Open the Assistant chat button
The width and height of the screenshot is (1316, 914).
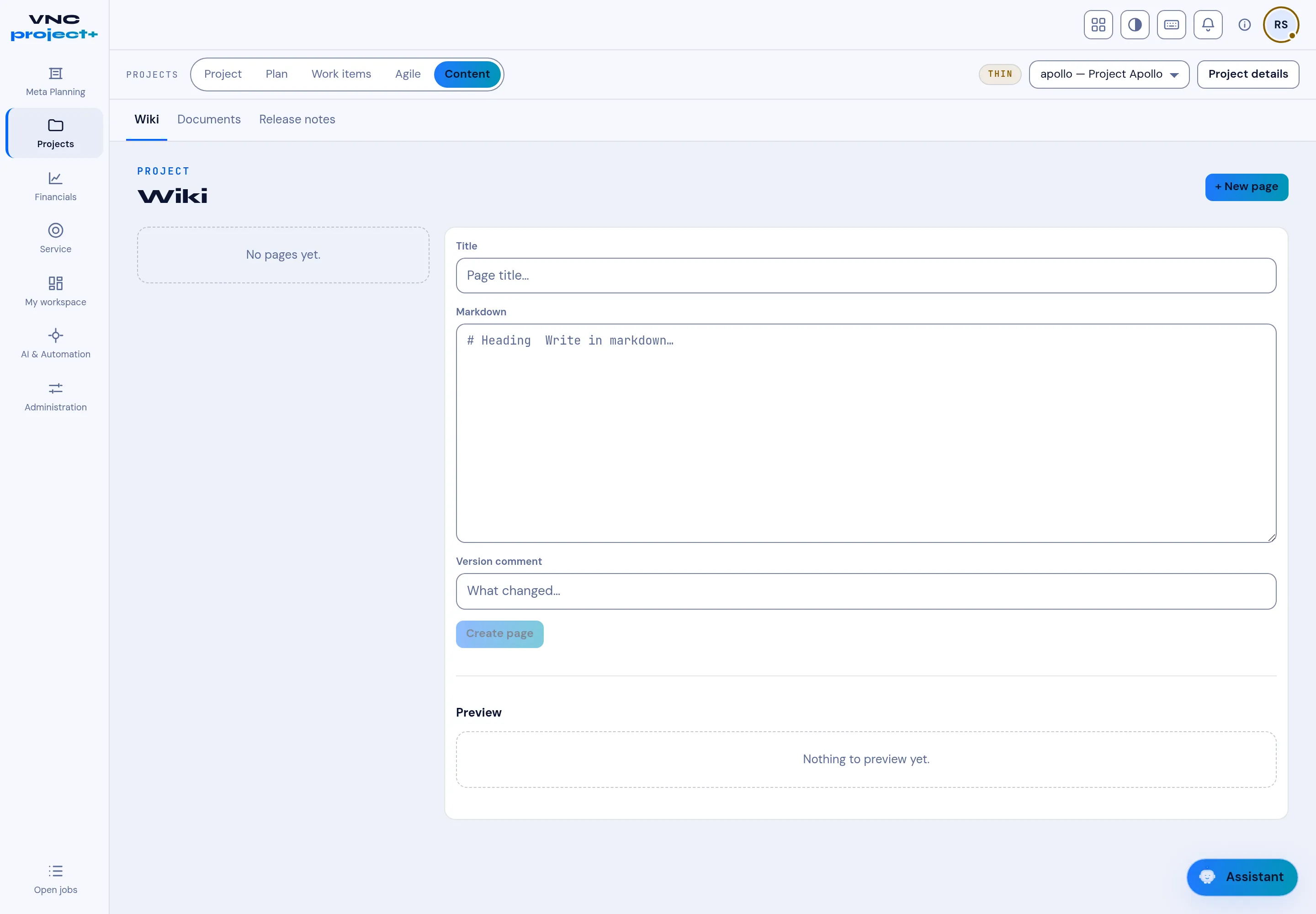coord(1242,877)
